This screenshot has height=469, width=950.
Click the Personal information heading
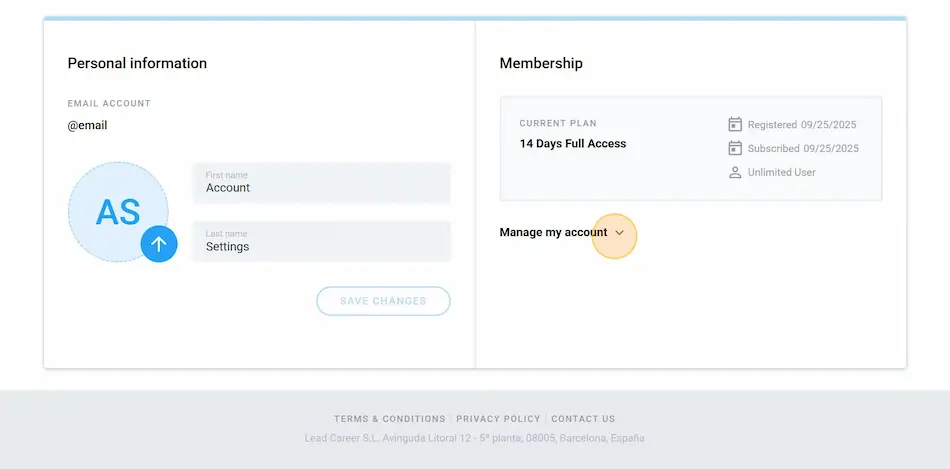click(137, 63)
